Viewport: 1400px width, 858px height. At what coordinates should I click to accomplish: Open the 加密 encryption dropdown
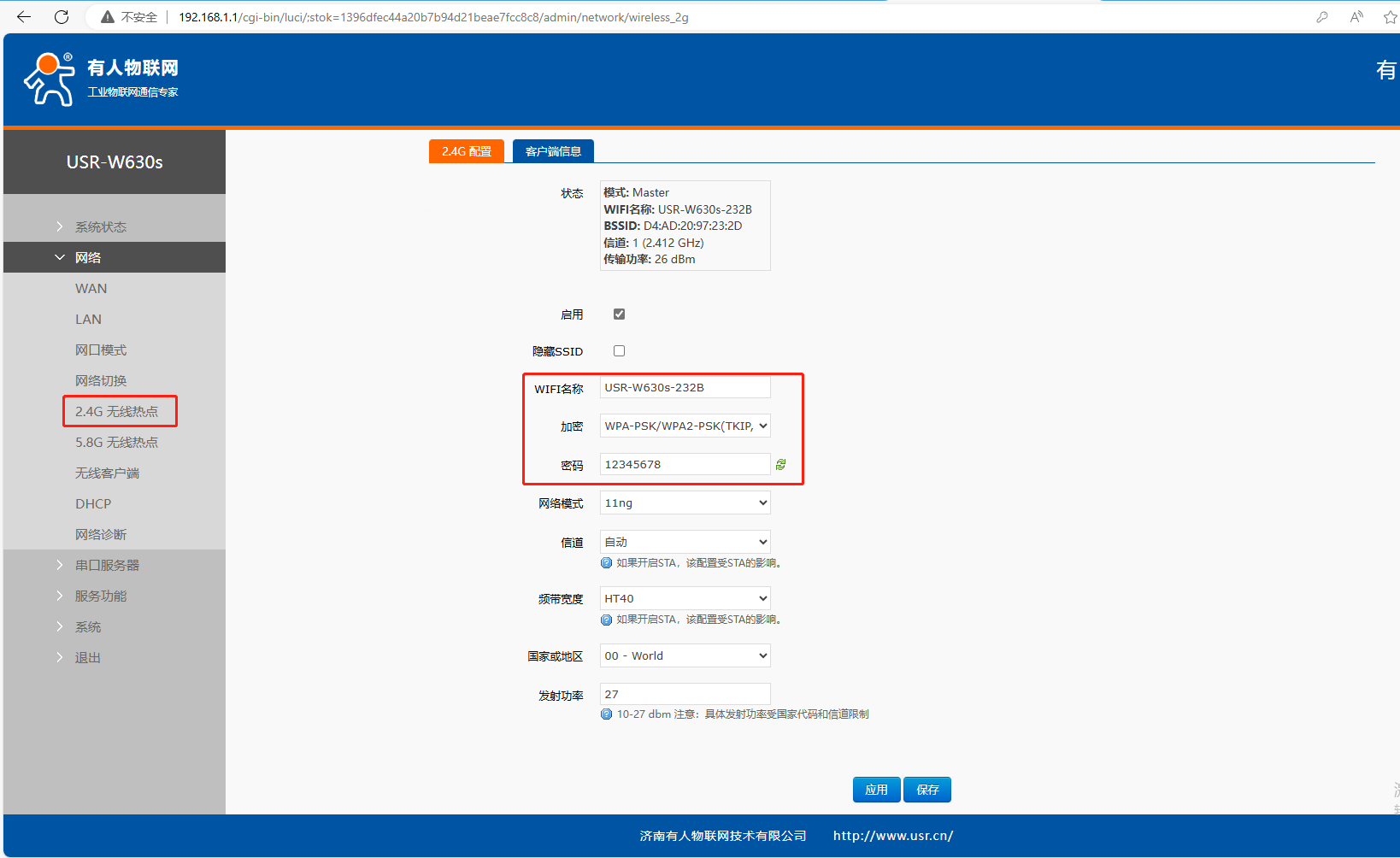(x=685, y=426)
